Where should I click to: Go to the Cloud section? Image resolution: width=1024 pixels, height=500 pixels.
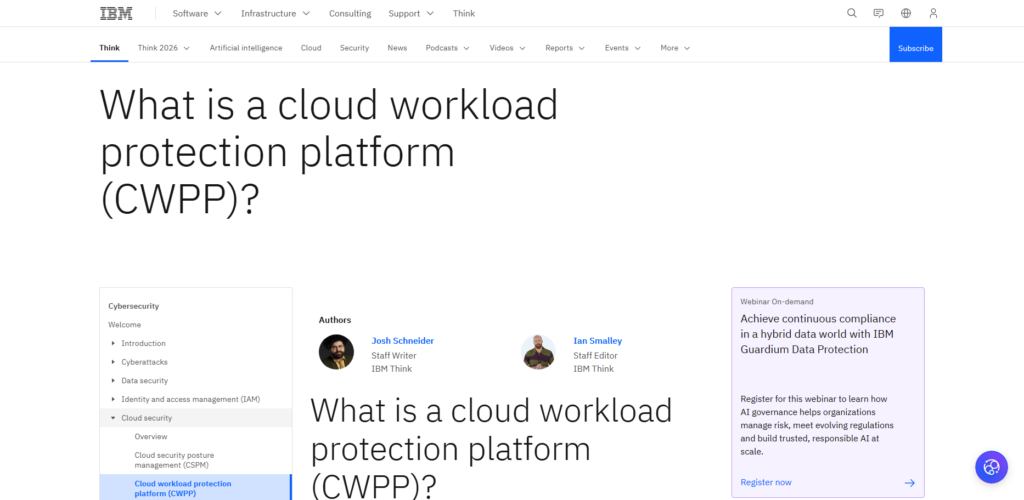tap(311, 48)
